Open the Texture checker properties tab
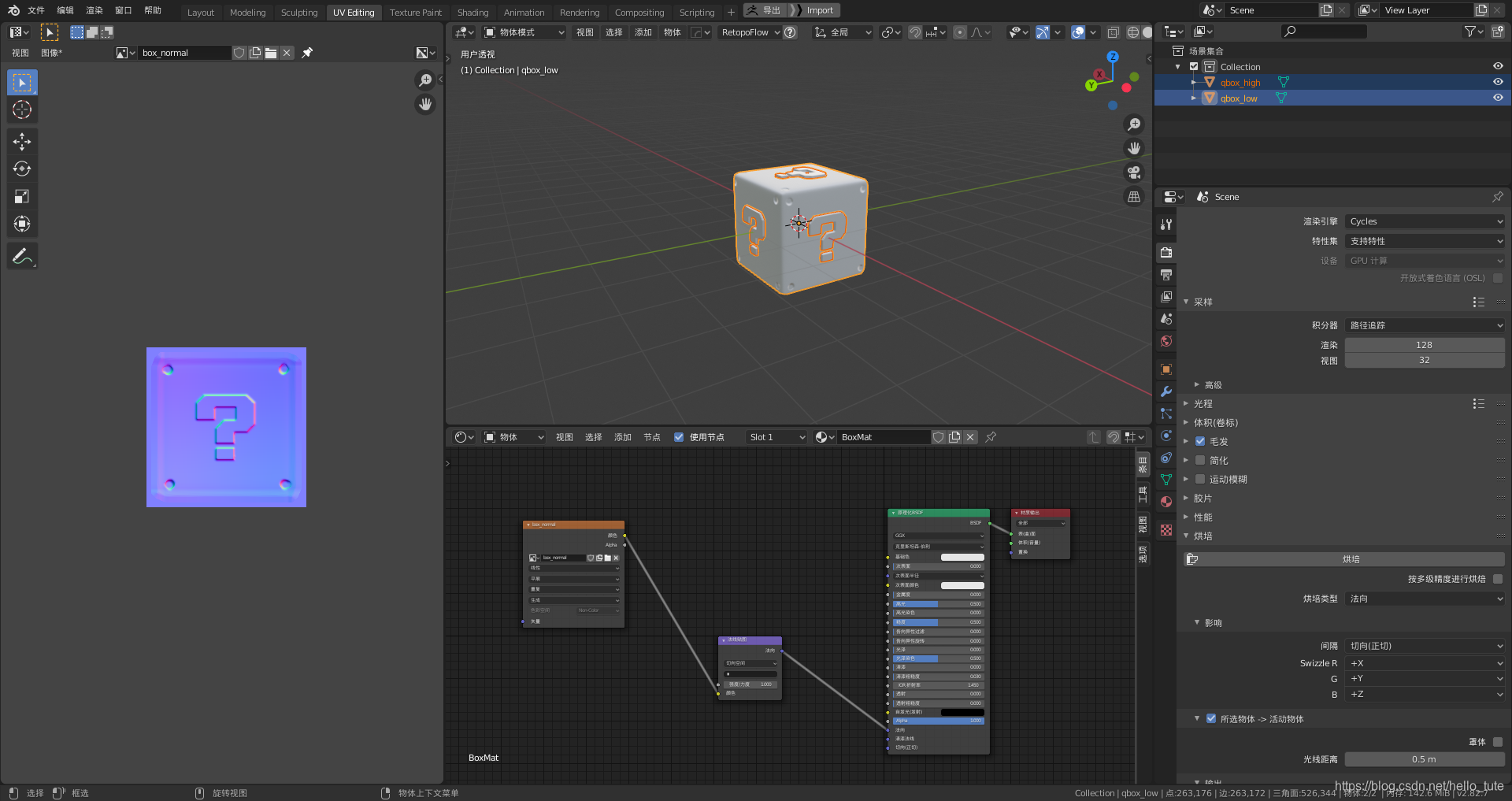Image resolution: width=1512 pixels, height=801 pixels. [x=1166, y=530]
